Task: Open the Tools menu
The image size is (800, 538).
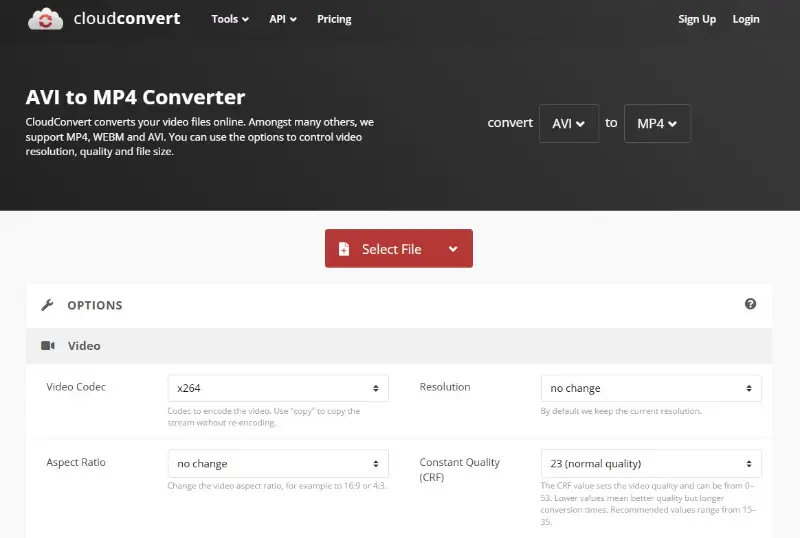Action: [230, 19]
